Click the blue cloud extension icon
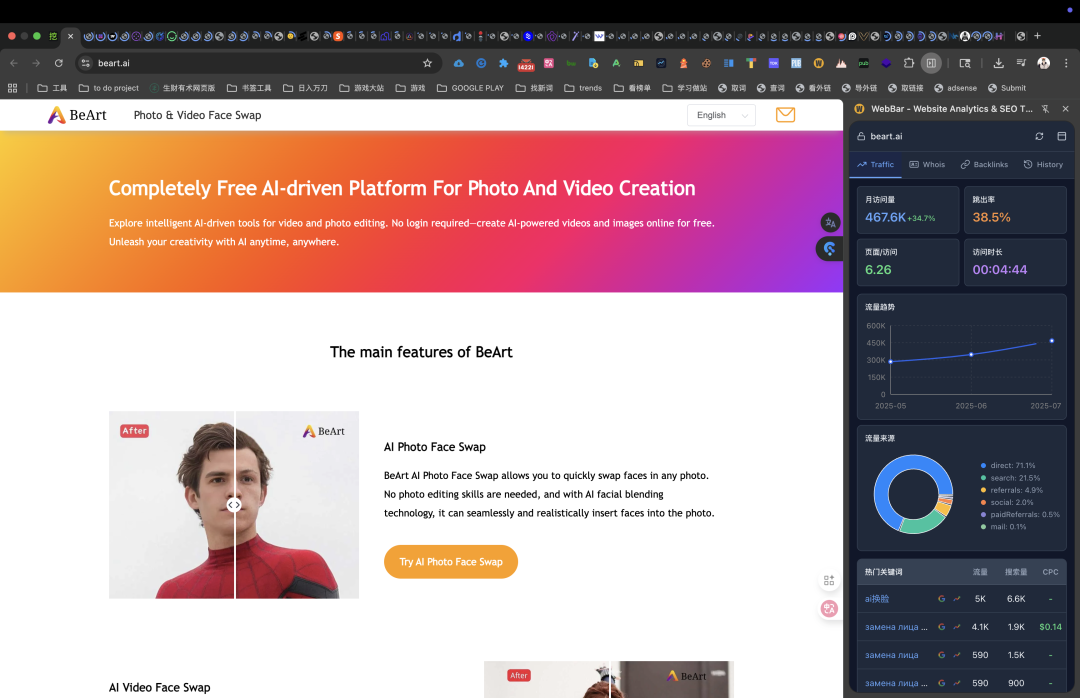 tap(458, 63)
